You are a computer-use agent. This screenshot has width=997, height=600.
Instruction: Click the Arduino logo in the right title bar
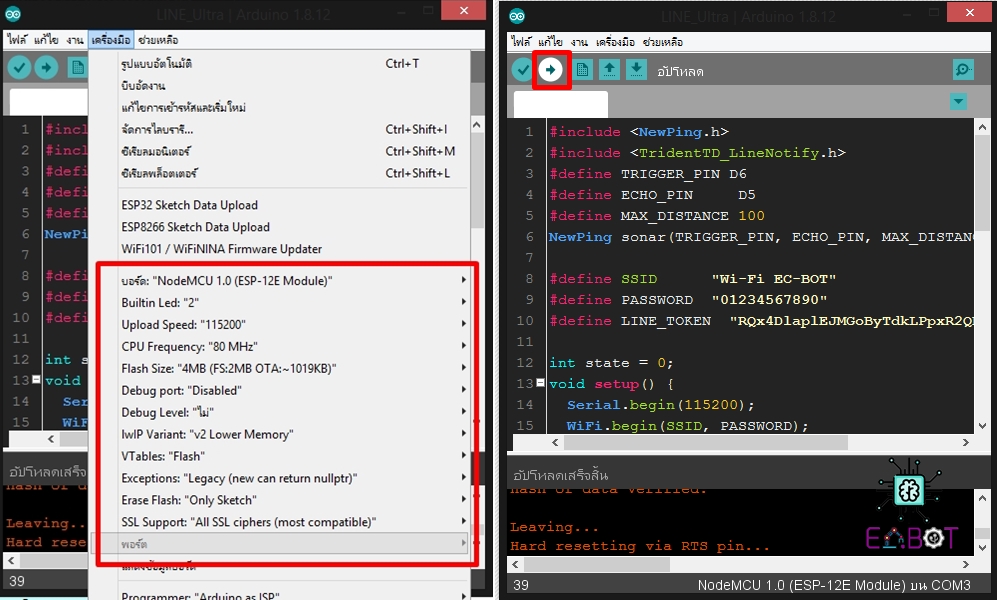[518, 15]
